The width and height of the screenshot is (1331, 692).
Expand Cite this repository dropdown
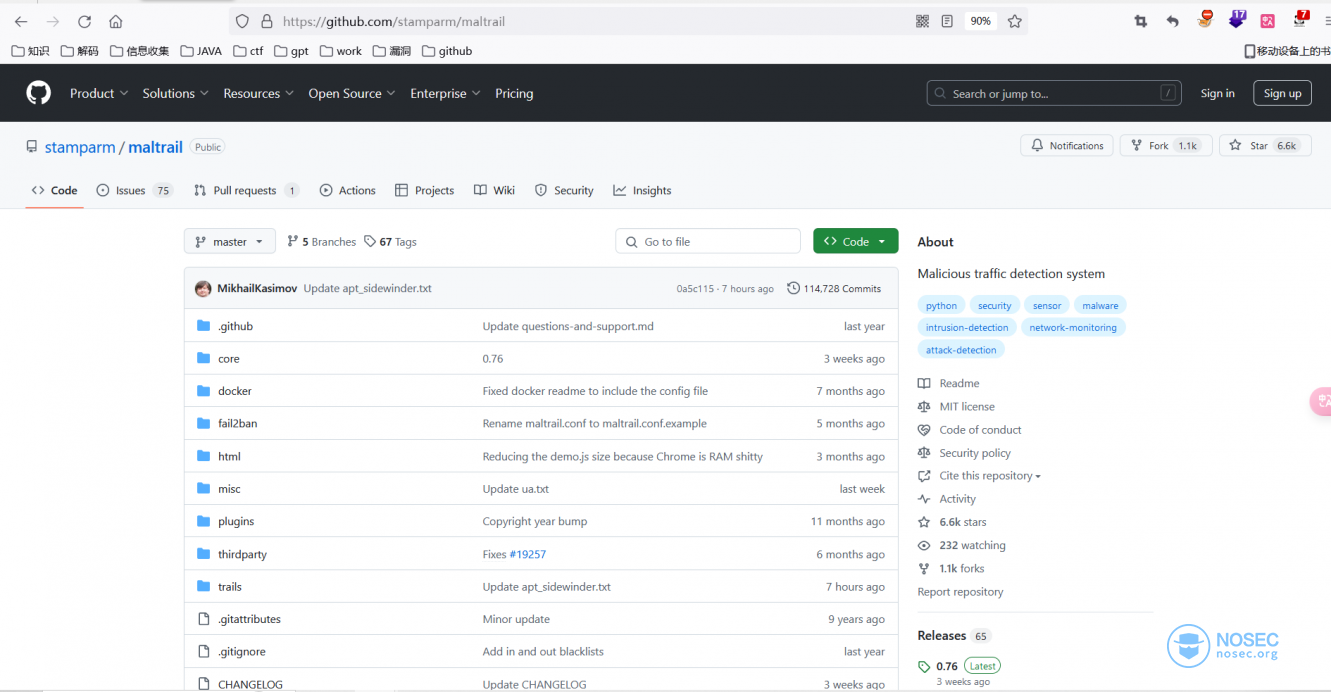990,476
